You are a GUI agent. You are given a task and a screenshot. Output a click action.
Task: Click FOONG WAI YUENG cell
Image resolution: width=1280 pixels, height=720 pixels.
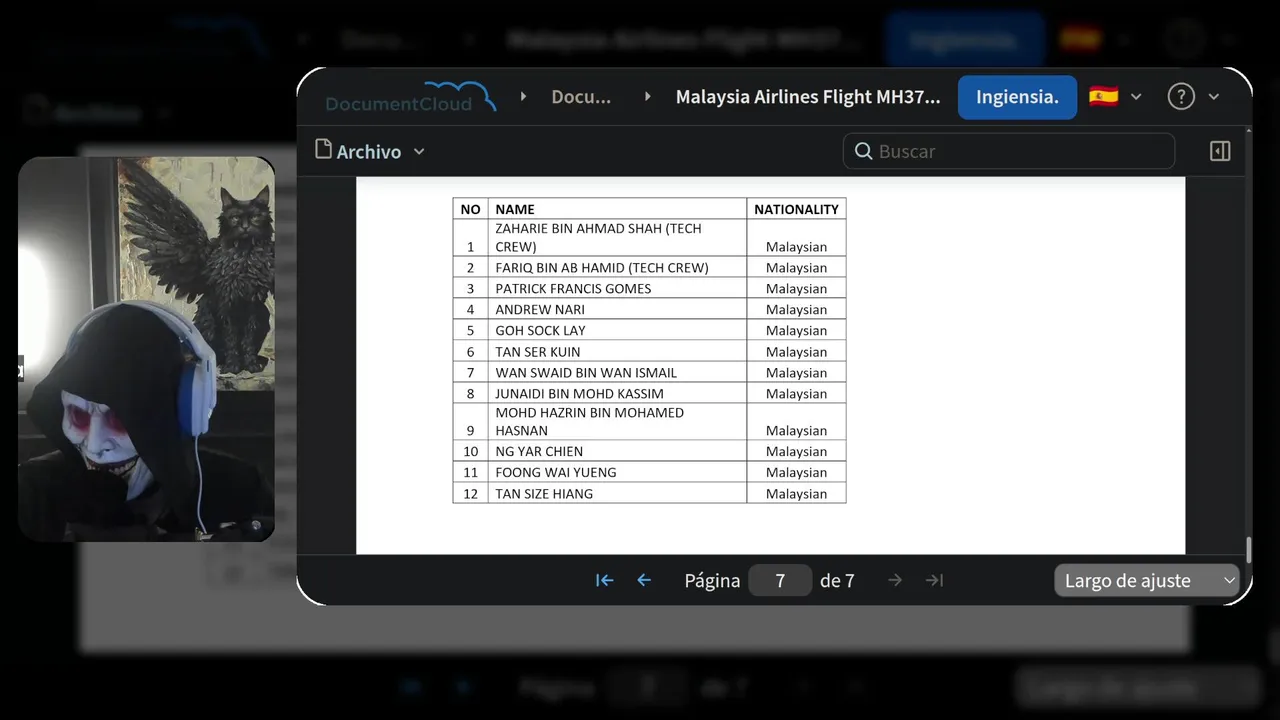(x=617, y=472)
